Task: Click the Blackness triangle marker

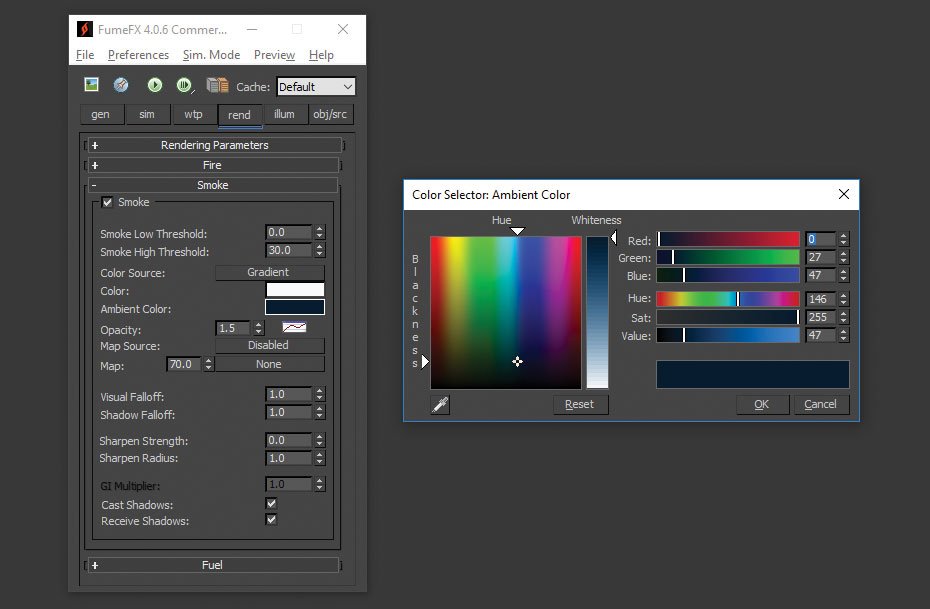Action: click(425, 362)
